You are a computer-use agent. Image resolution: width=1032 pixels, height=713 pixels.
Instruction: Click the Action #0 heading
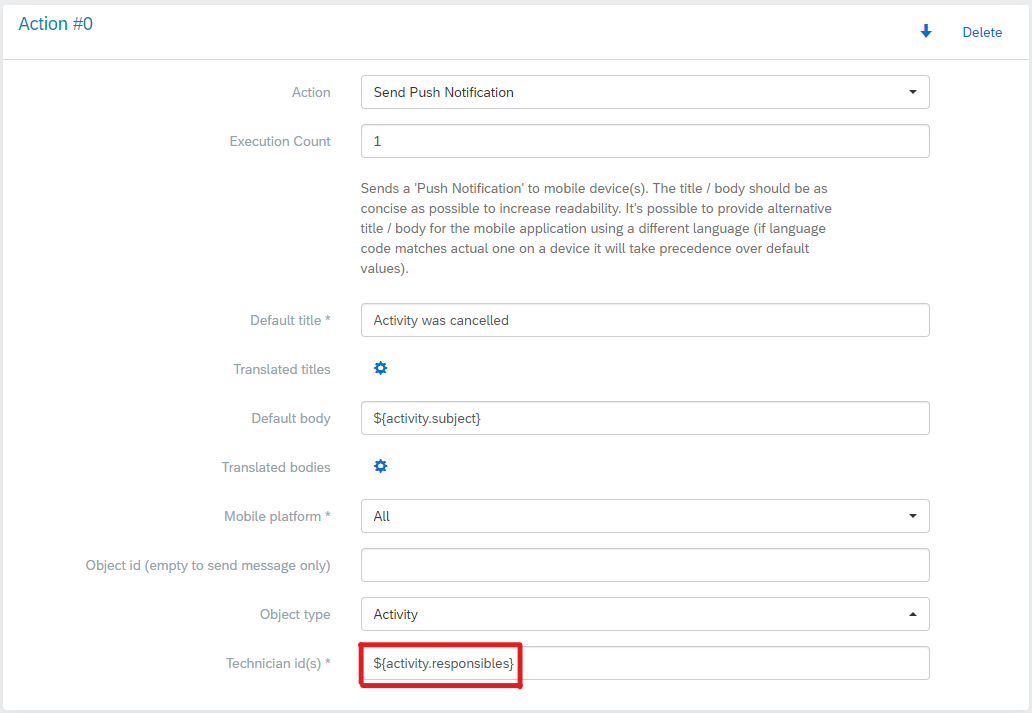coord(56,24)
